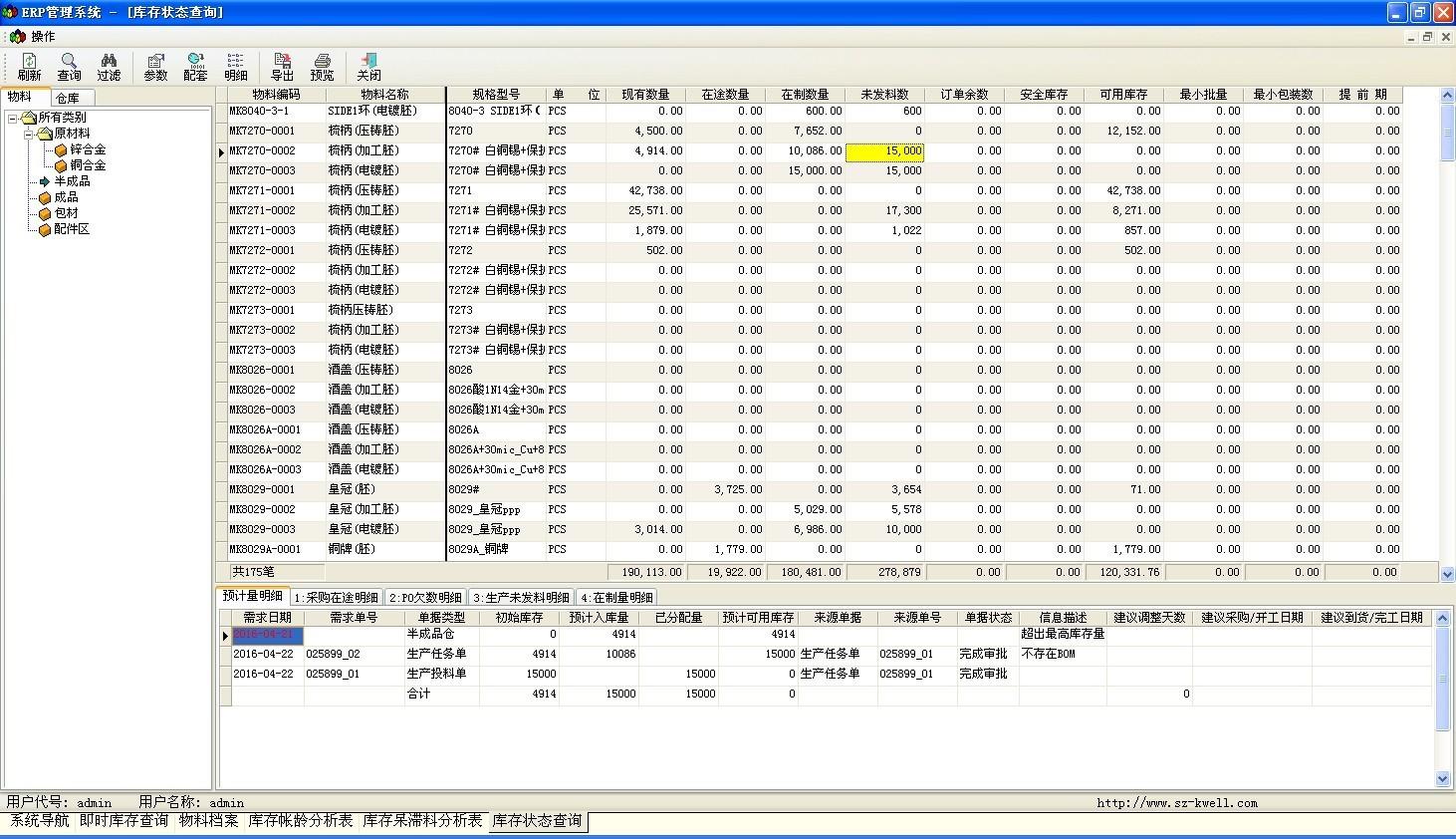Screen dimensions: 1456x839
Task: Click the 需求日期 column header
Action: pos(268,618)
